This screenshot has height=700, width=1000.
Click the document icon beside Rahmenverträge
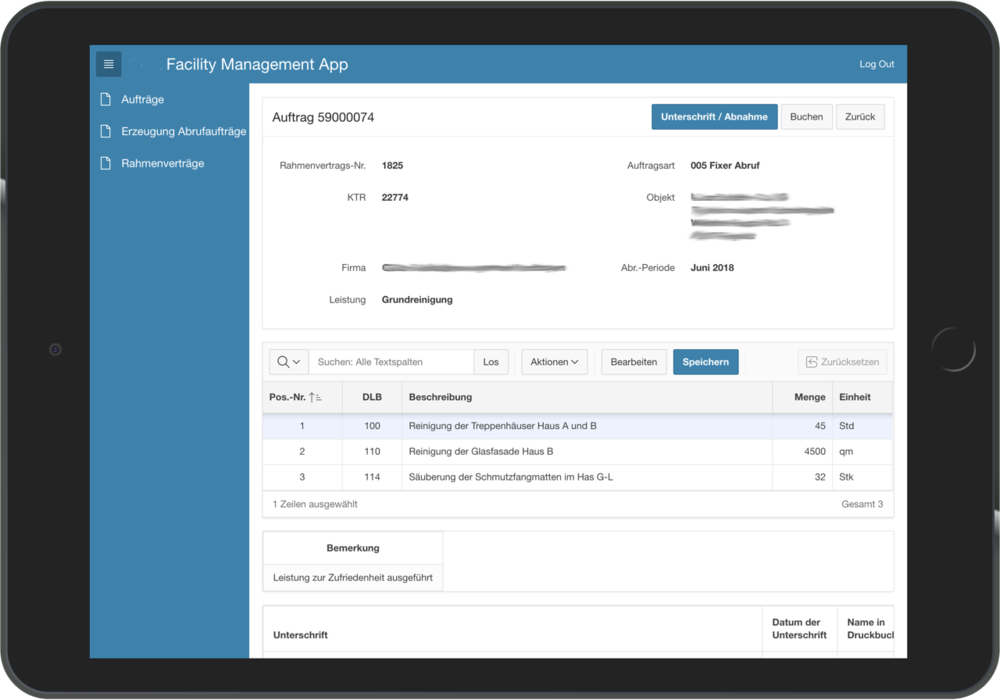click(x=105, y=163)
